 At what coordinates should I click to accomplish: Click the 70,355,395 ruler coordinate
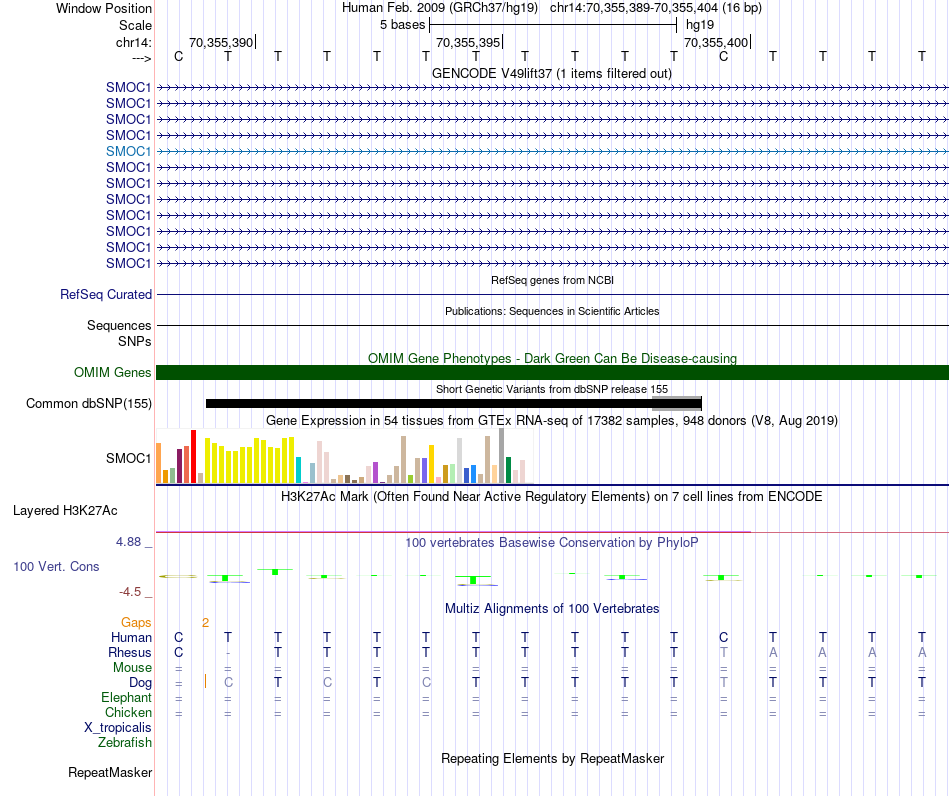click(468, 42)
